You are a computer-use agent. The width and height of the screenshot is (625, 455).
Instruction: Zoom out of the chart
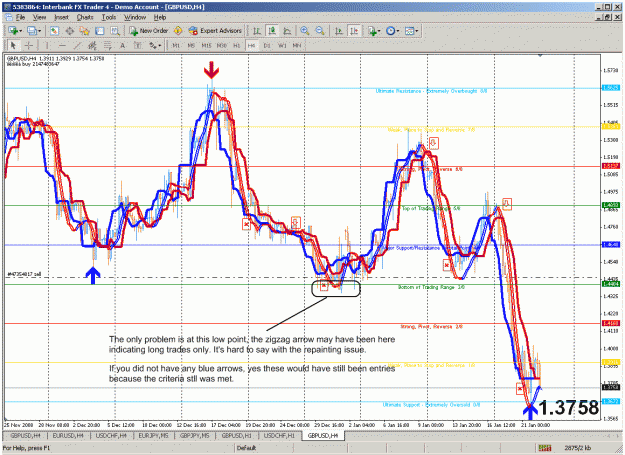320,31
